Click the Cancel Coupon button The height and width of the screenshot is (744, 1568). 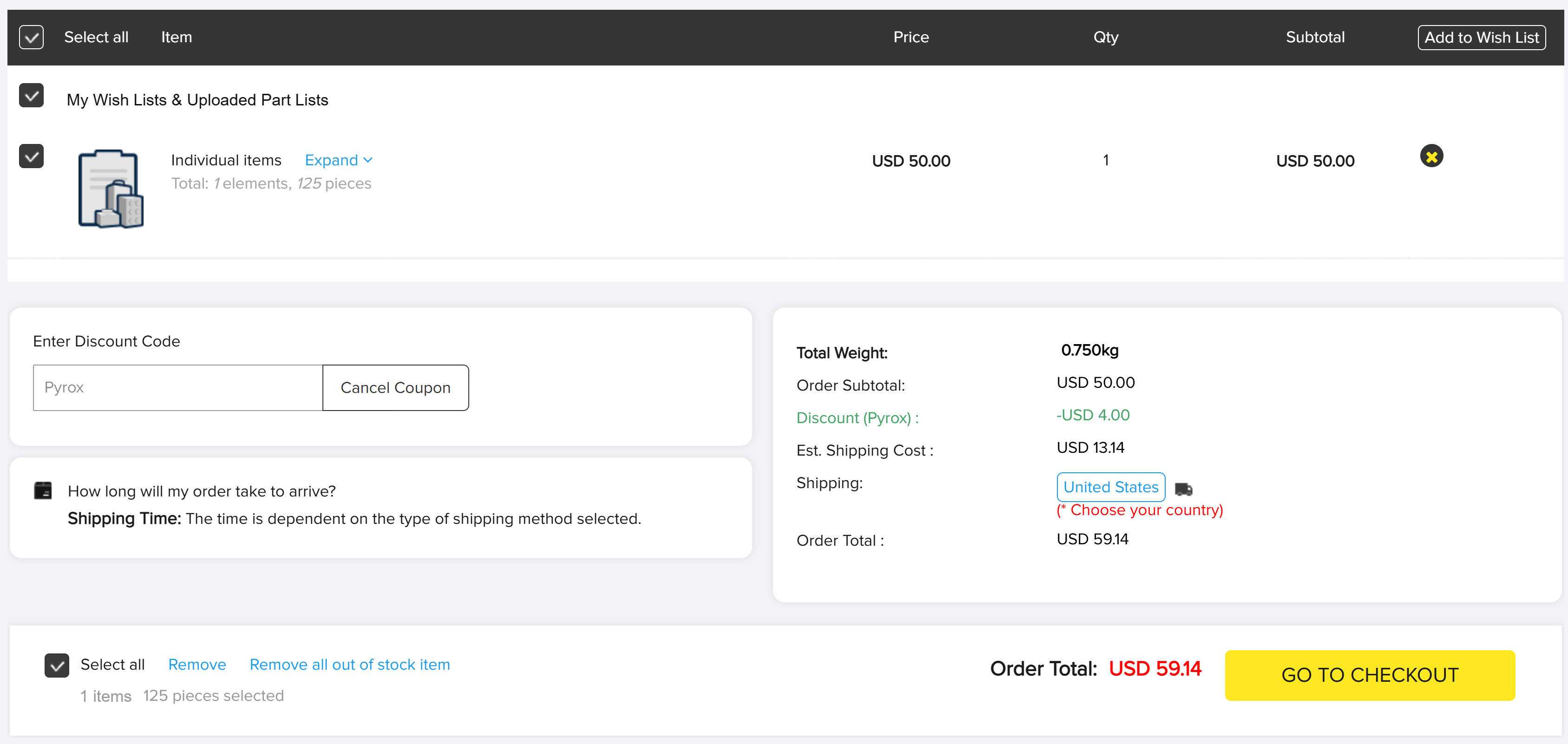[396, 387]
